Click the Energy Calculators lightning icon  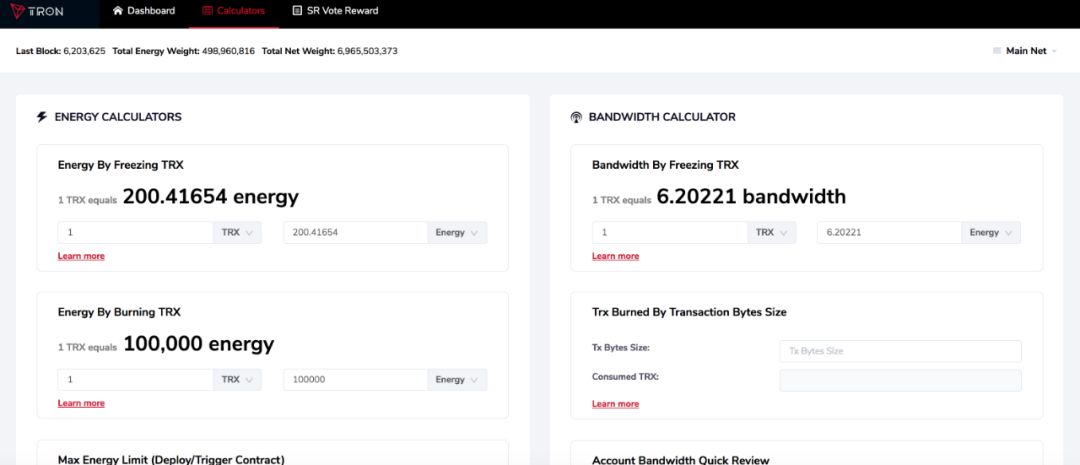[x=42, y=117]
